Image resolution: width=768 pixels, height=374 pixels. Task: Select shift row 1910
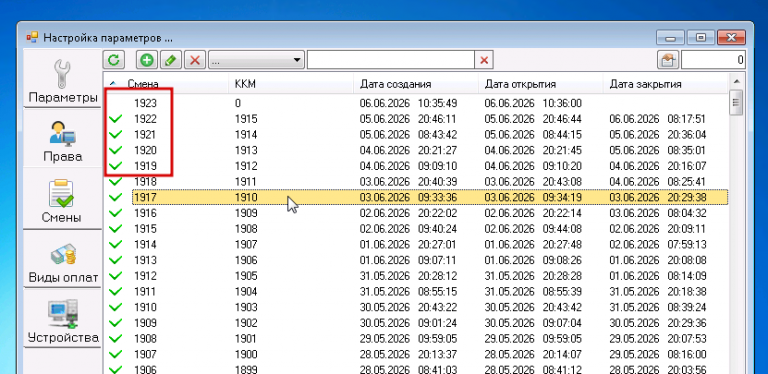pyautogui.click(x=416, y=307)
